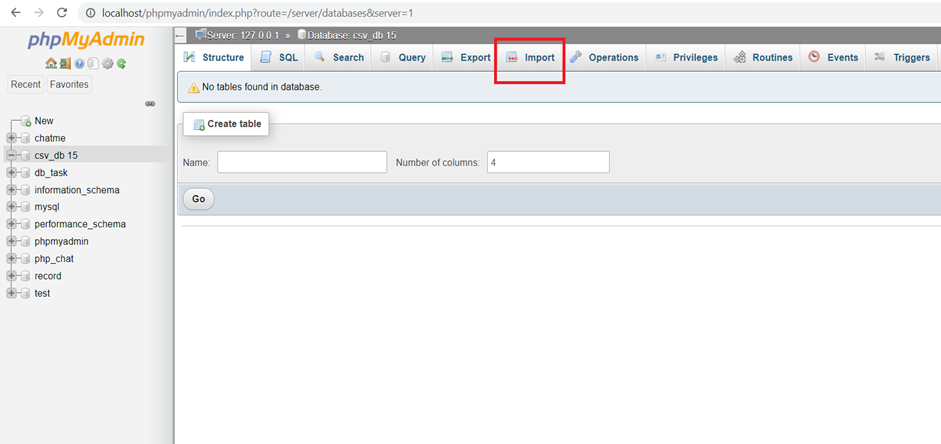Click the browser address bar URL
This screenshot has width=941, height=444.
tap(257, 13)
